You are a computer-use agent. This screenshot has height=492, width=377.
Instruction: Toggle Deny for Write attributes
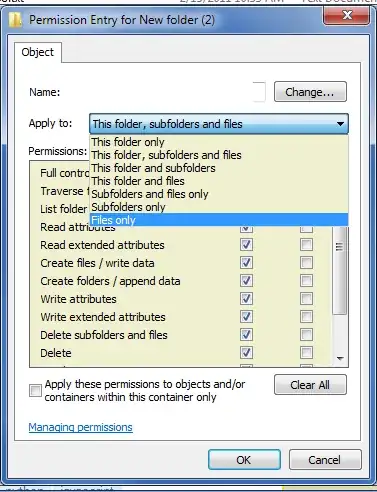tap(306, 299)
